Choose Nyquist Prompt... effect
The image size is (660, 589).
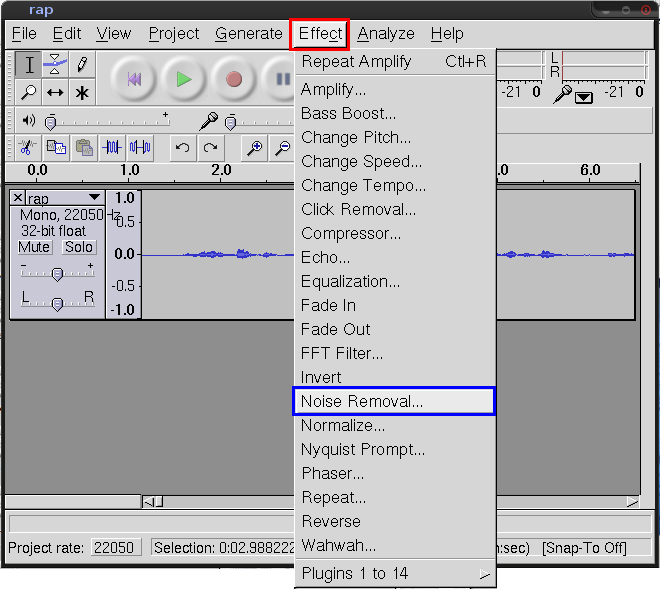394,449
